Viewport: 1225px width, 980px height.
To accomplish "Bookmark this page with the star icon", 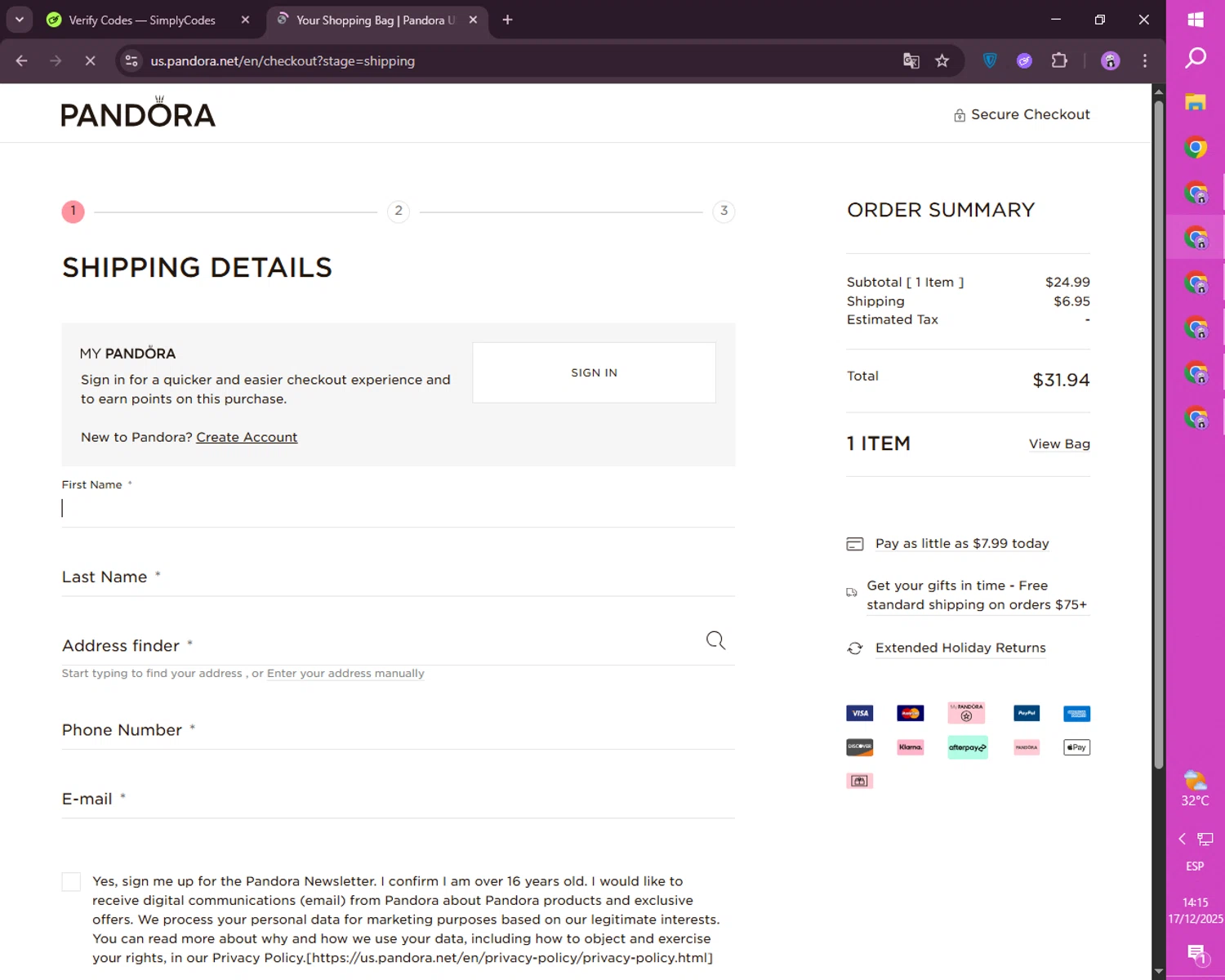I will [942, 61].
